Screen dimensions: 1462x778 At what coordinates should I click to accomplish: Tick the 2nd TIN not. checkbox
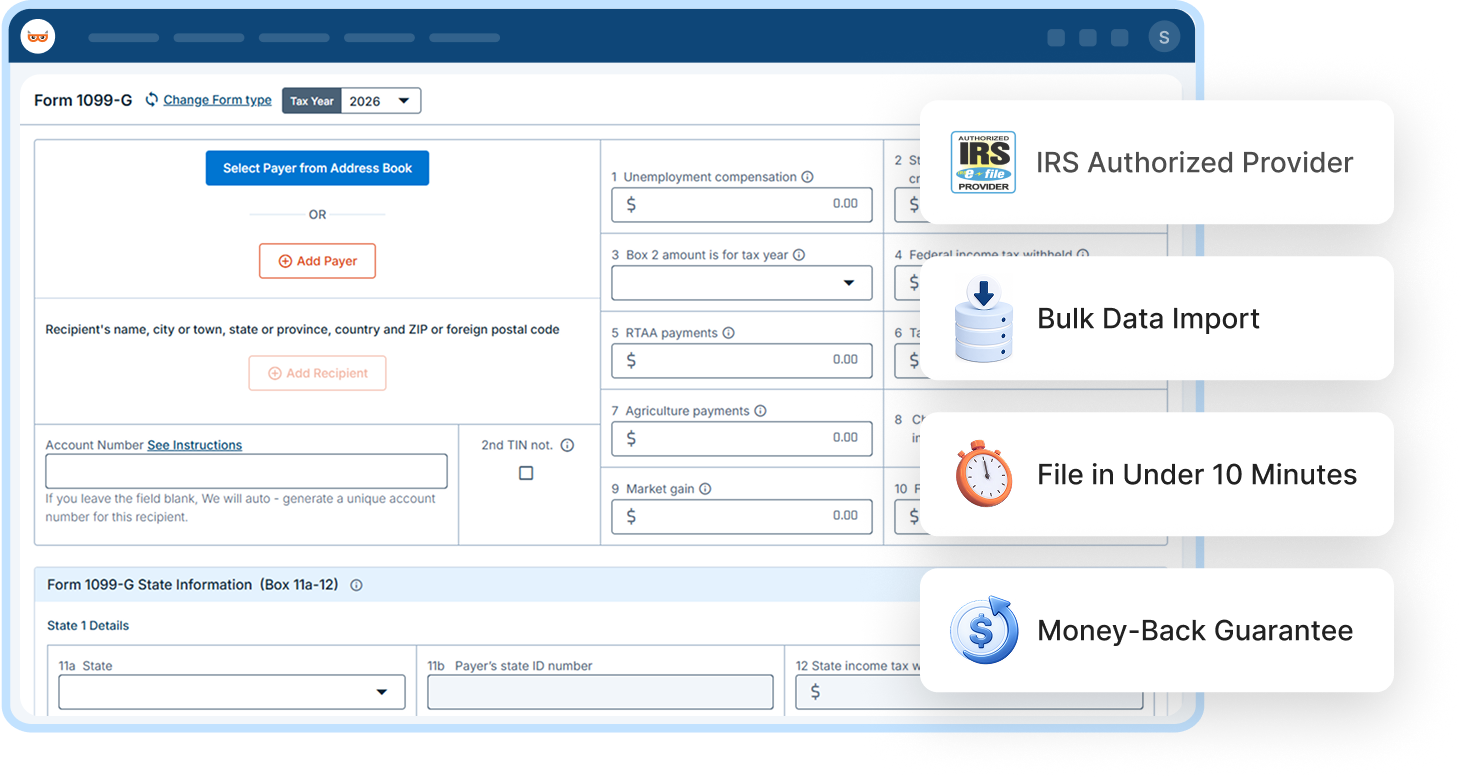tap(526, 473)
